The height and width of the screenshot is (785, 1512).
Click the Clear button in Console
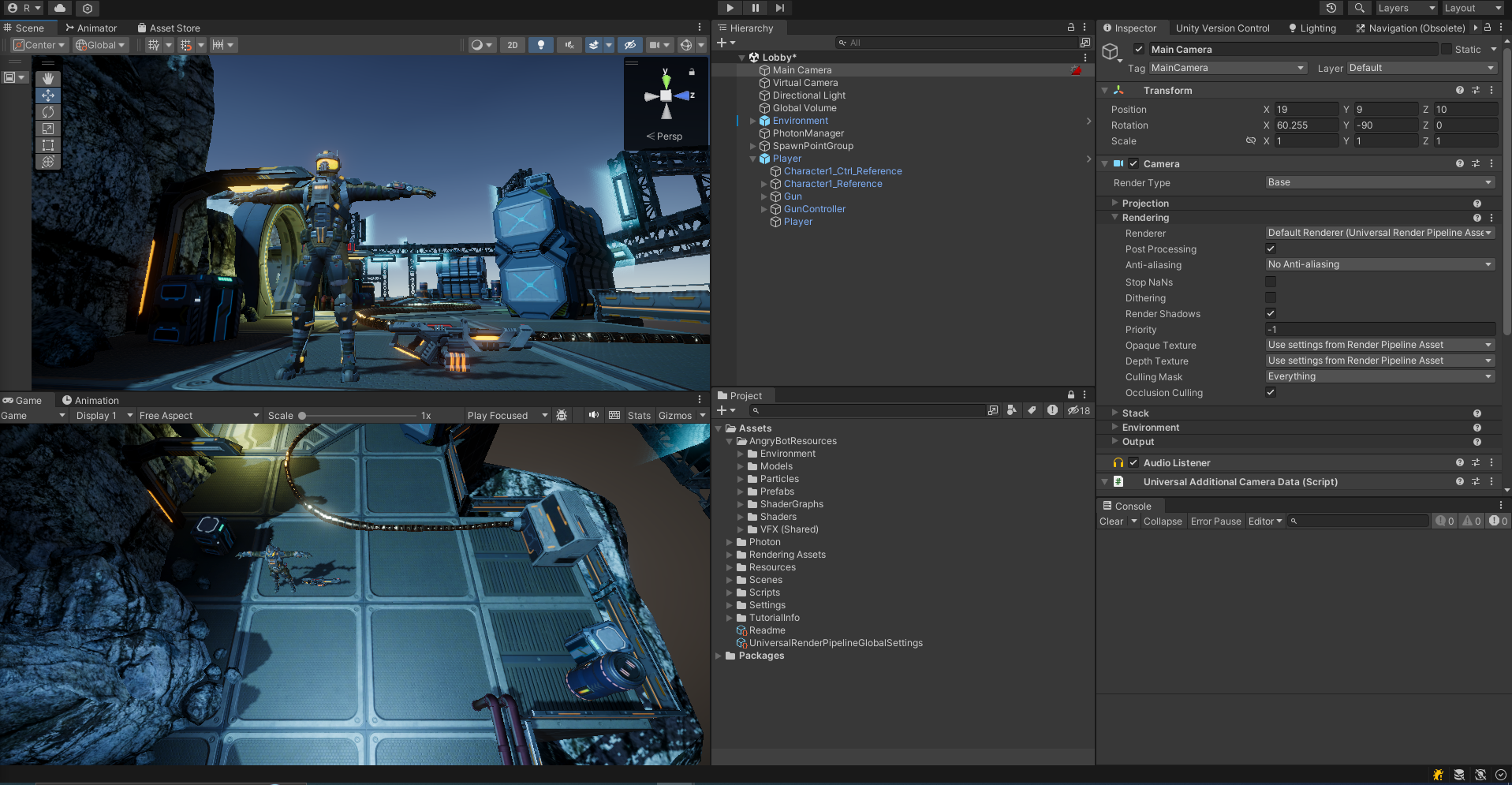coord(1111,521)
